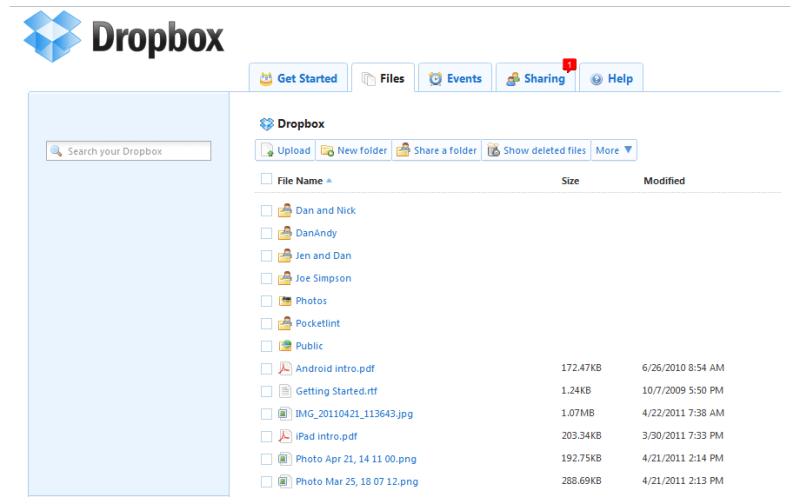Click the New folder button label

(x=362, y=150)
